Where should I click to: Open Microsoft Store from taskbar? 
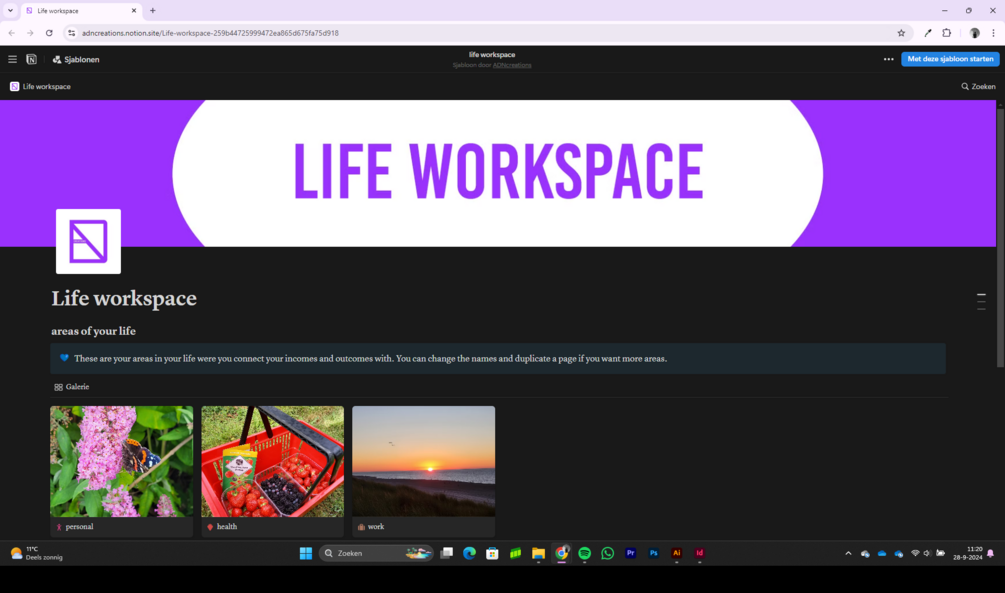[492, 553]
